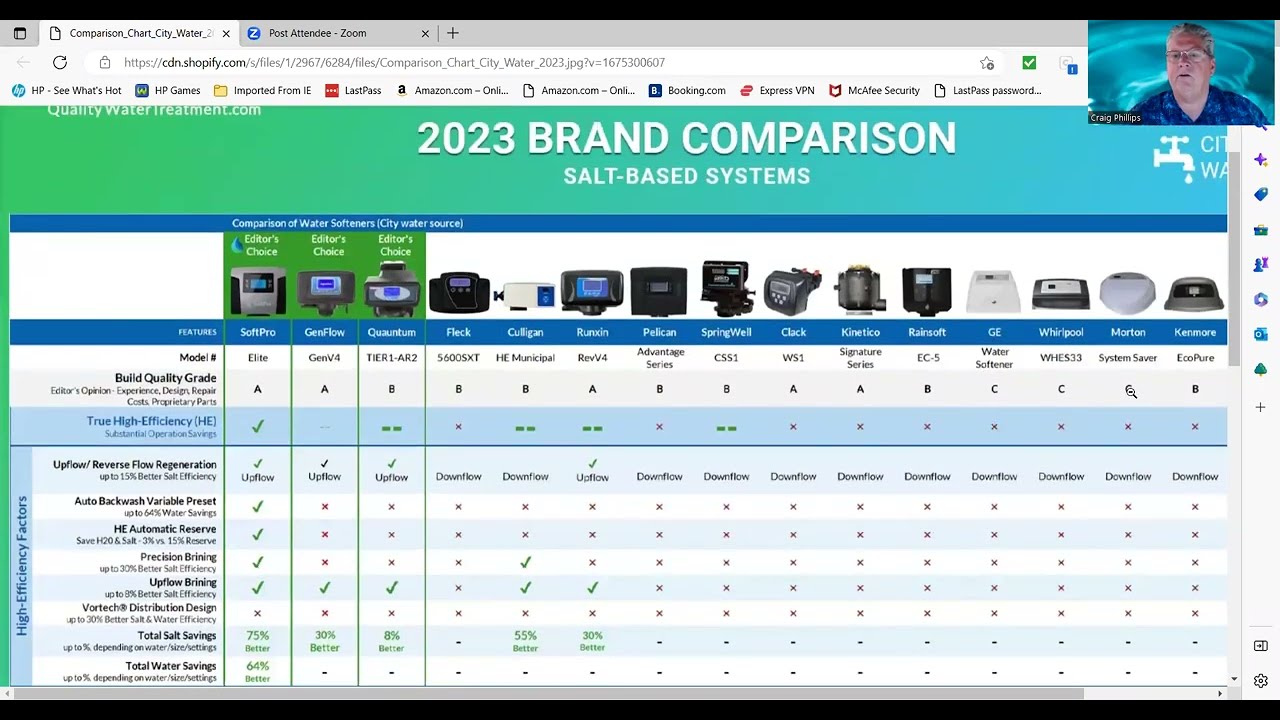The height and width of the screenshot is (720, 1280).
Task: Click 'High-Efficiency Factors' vertical label
Action: click(x=22, y=566)
